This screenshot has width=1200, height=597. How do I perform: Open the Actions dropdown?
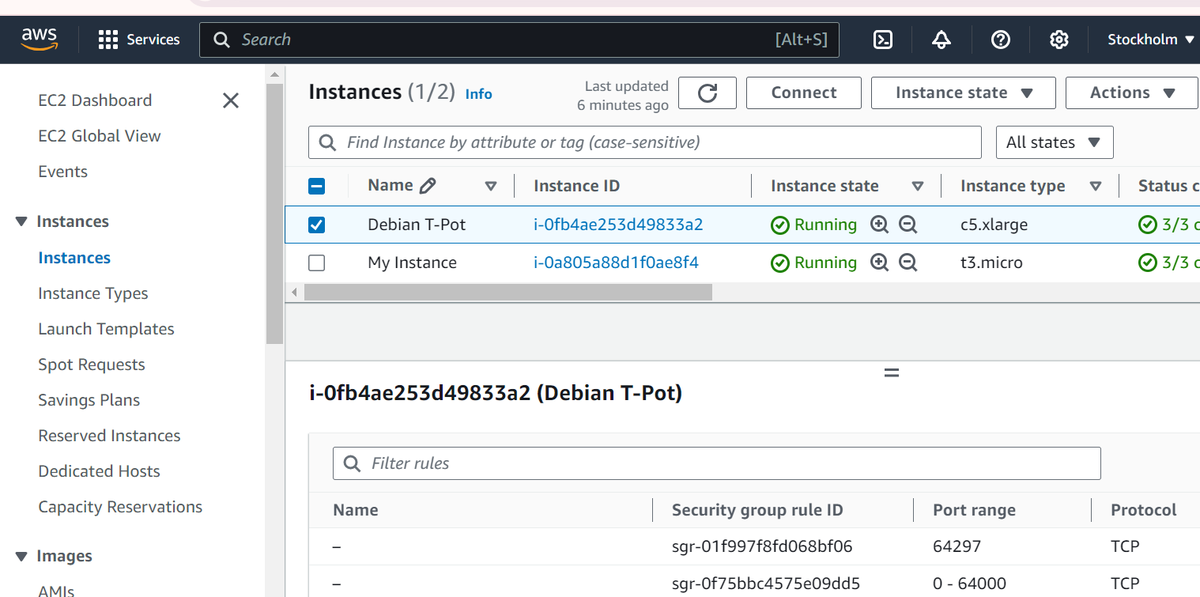tap(1132, 93)
